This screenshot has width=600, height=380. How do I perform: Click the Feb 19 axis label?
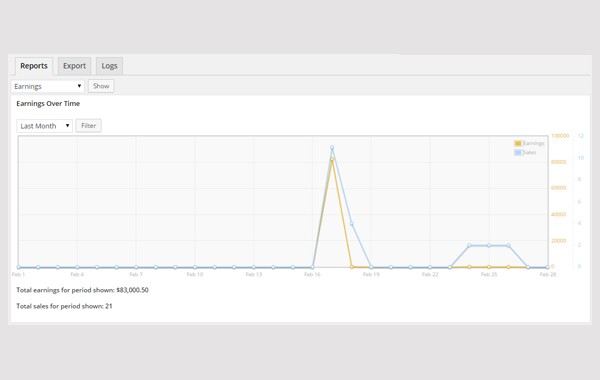click(x=371, y=274)
